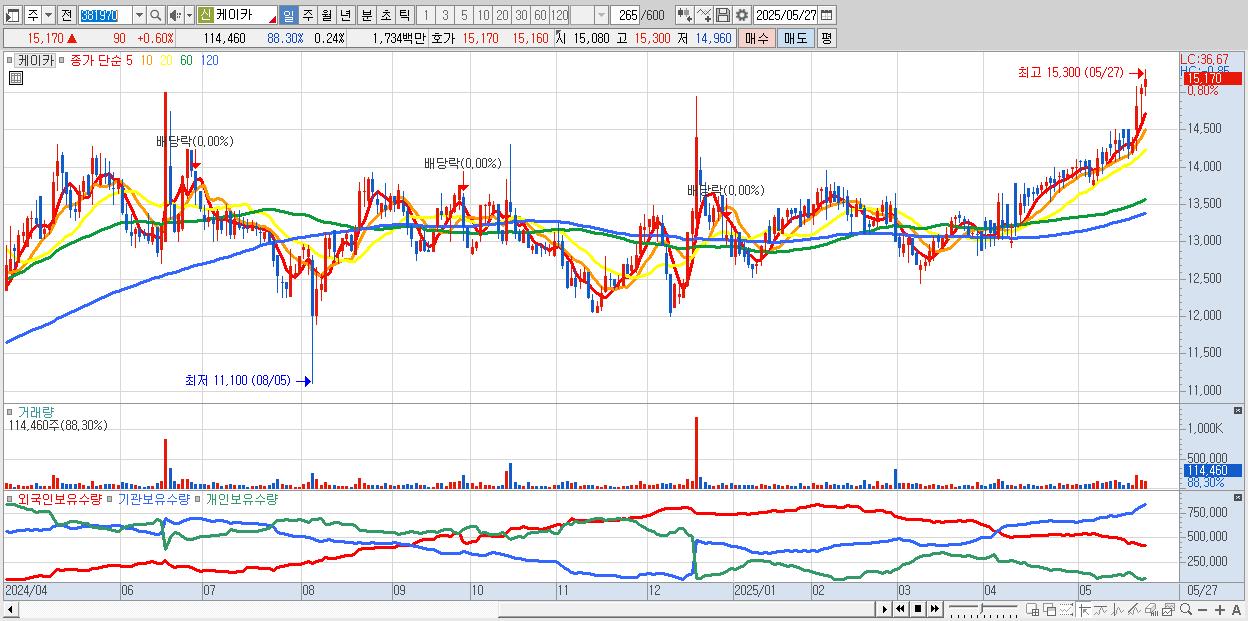
Task: Click the rewind playback button
Action: [x=901, y=609]
